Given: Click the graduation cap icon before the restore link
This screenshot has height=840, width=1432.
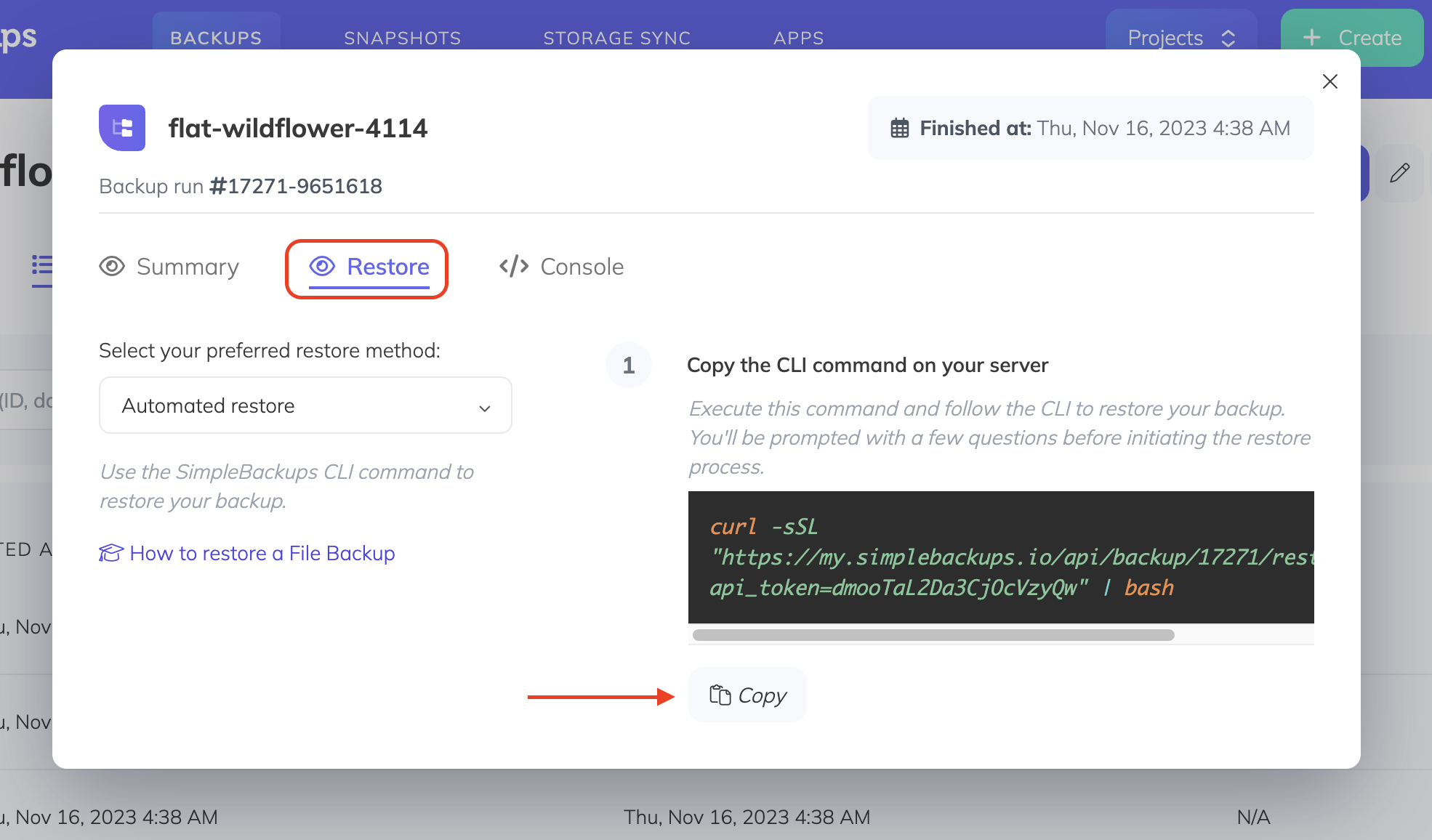Looking at the screenshot, I should 110,553.
